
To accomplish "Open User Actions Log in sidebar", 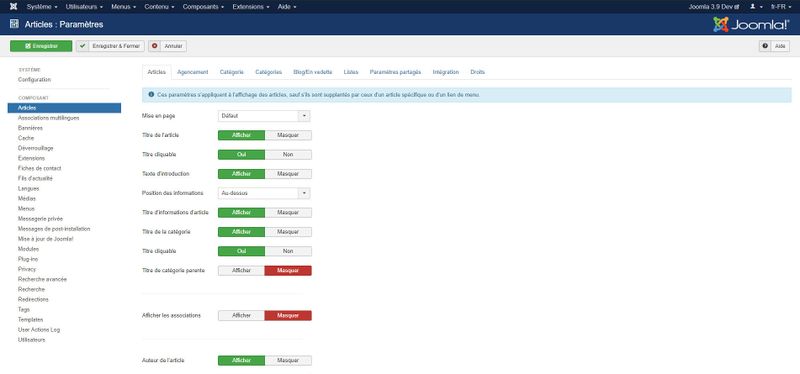I will point(39,330).
